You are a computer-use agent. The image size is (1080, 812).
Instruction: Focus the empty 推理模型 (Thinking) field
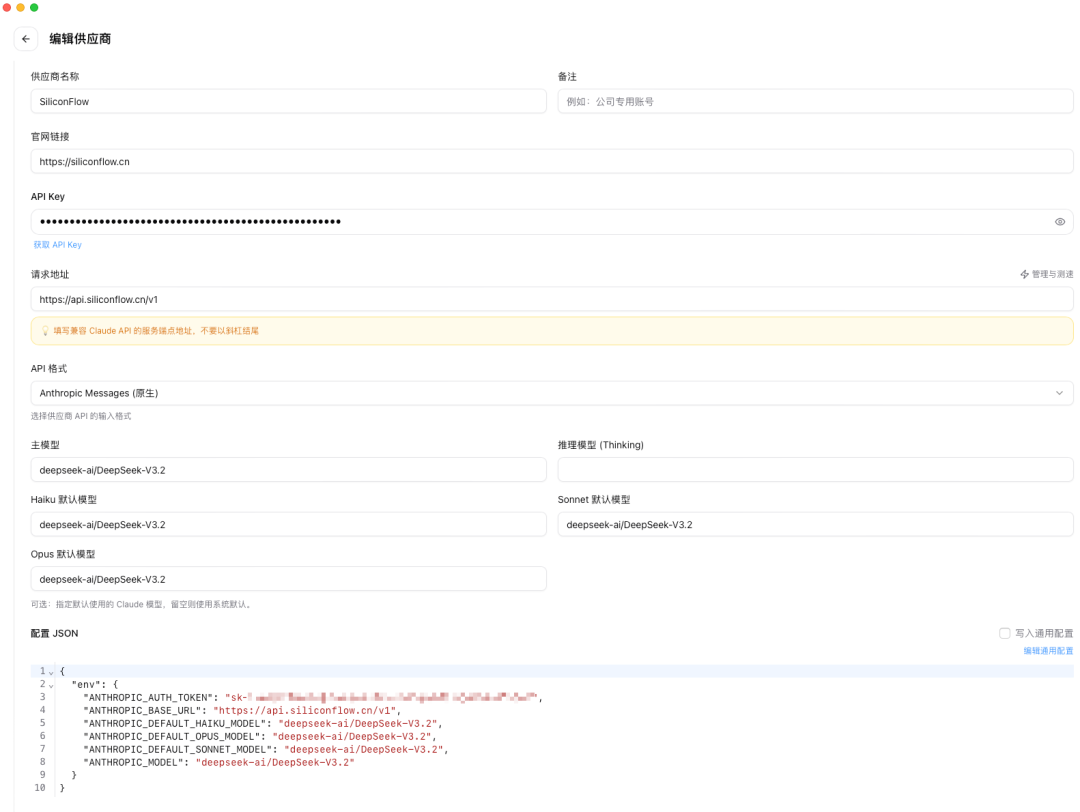pos(816,470)
